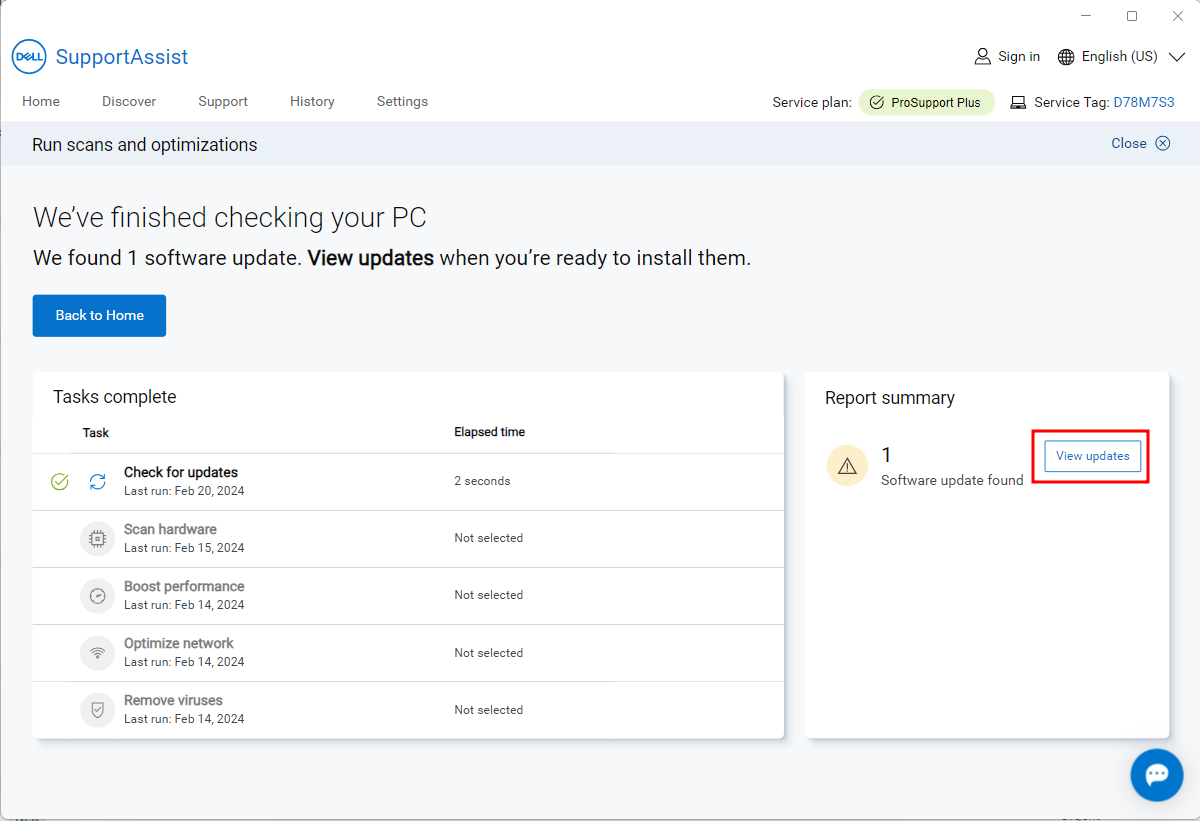Open the Support tab
The width and height of the screenshot is (1200, 821).
coord(223,101)
